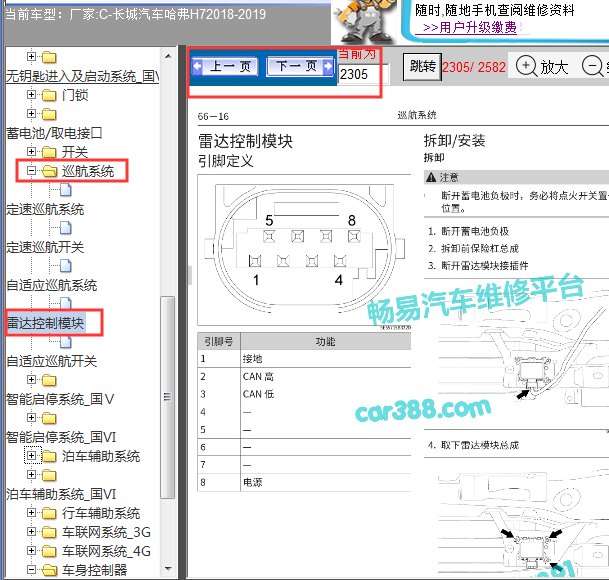The image size is (609, 580).
Task: Click the tree panel scroll down arrow
Action: (168, 569)
